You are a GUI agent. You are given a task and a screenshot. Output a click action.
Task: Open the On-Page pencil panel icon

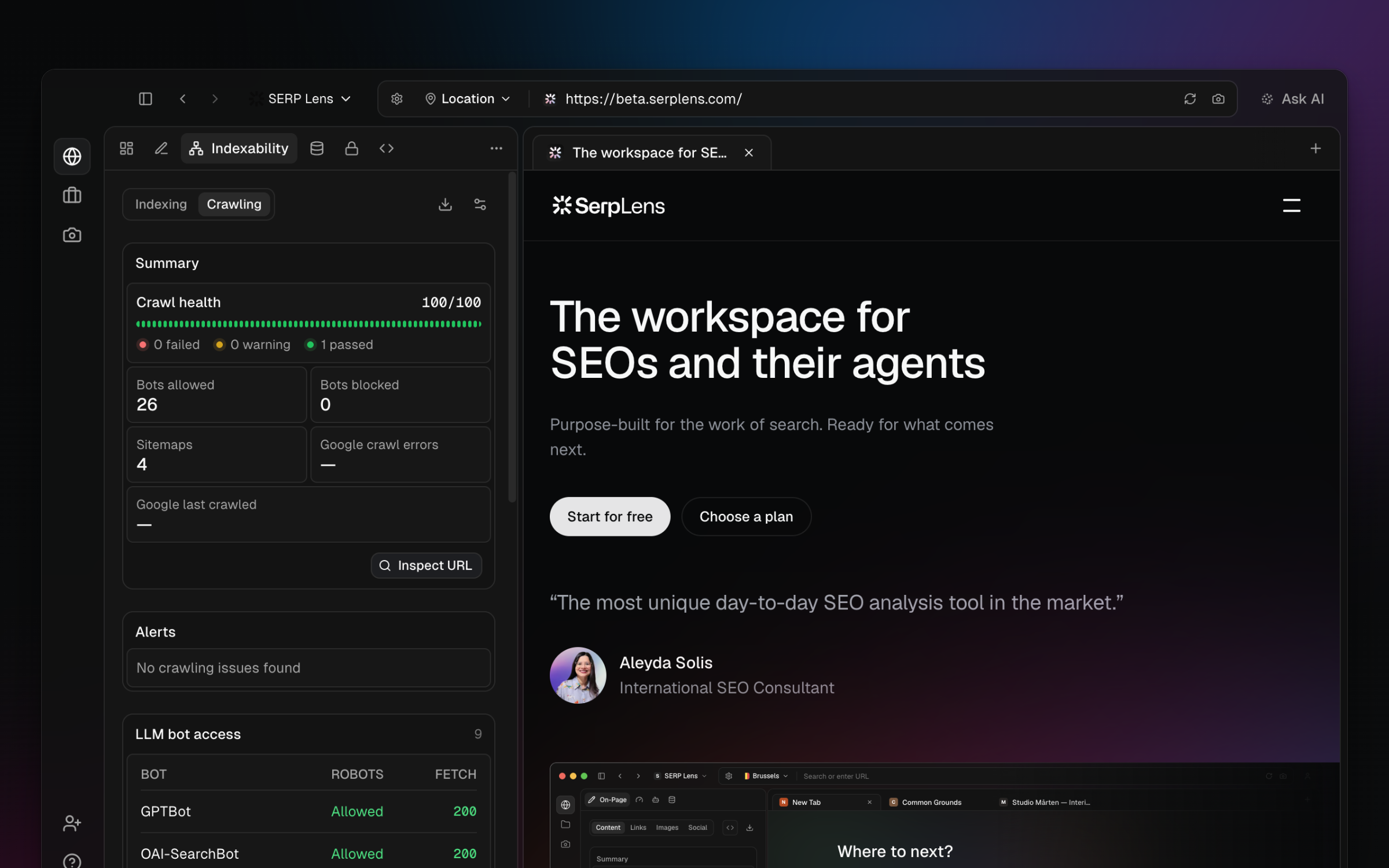161,149
